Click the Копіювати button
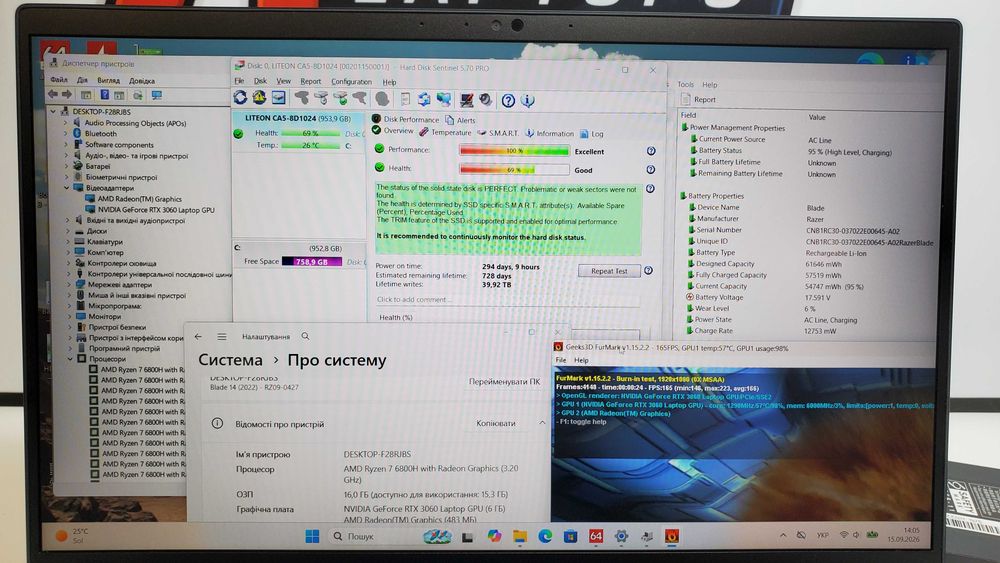1000x563 pixels. (496, 423)
